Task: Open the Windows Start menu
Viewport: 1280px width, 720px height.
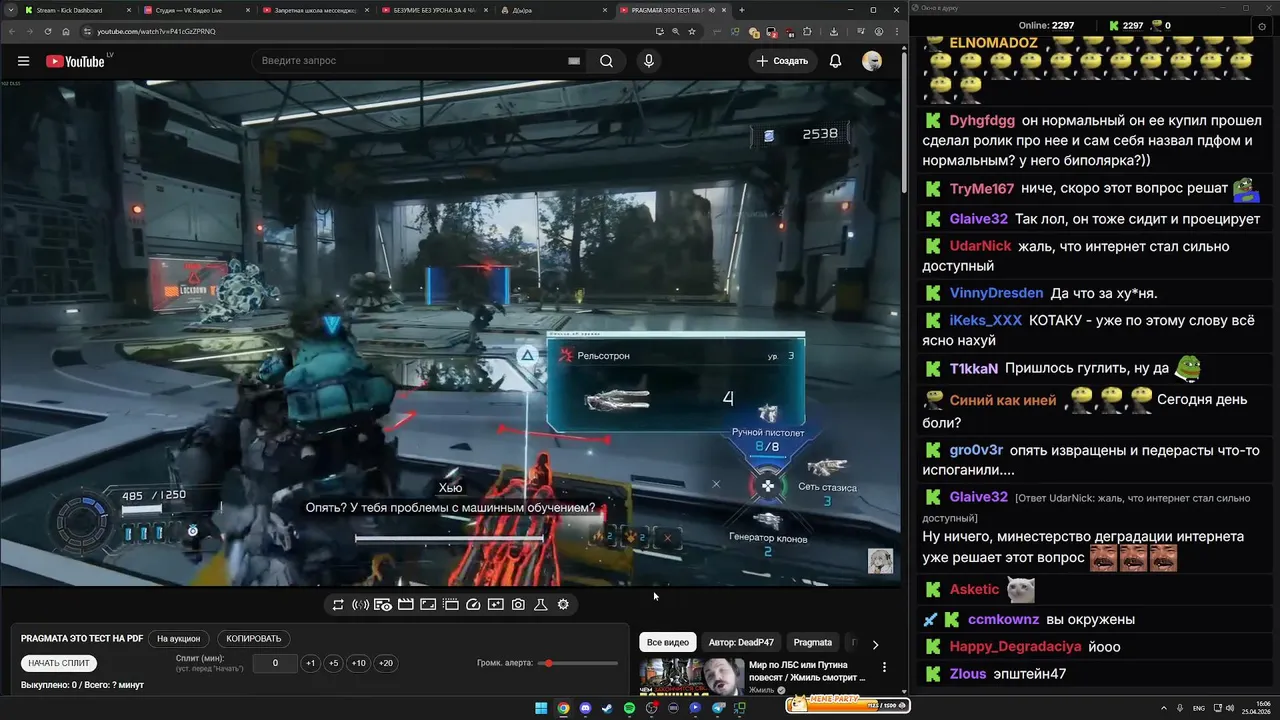Action: coord(541,708)
